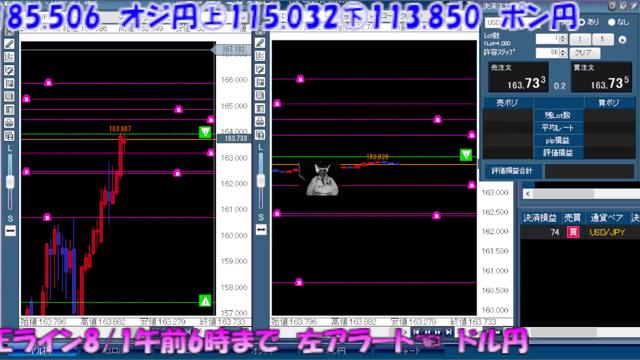Viewport: 640px width, 360px height.
Task: Select the pencil tool on right chart toolbar
Action: click(260, 43)
